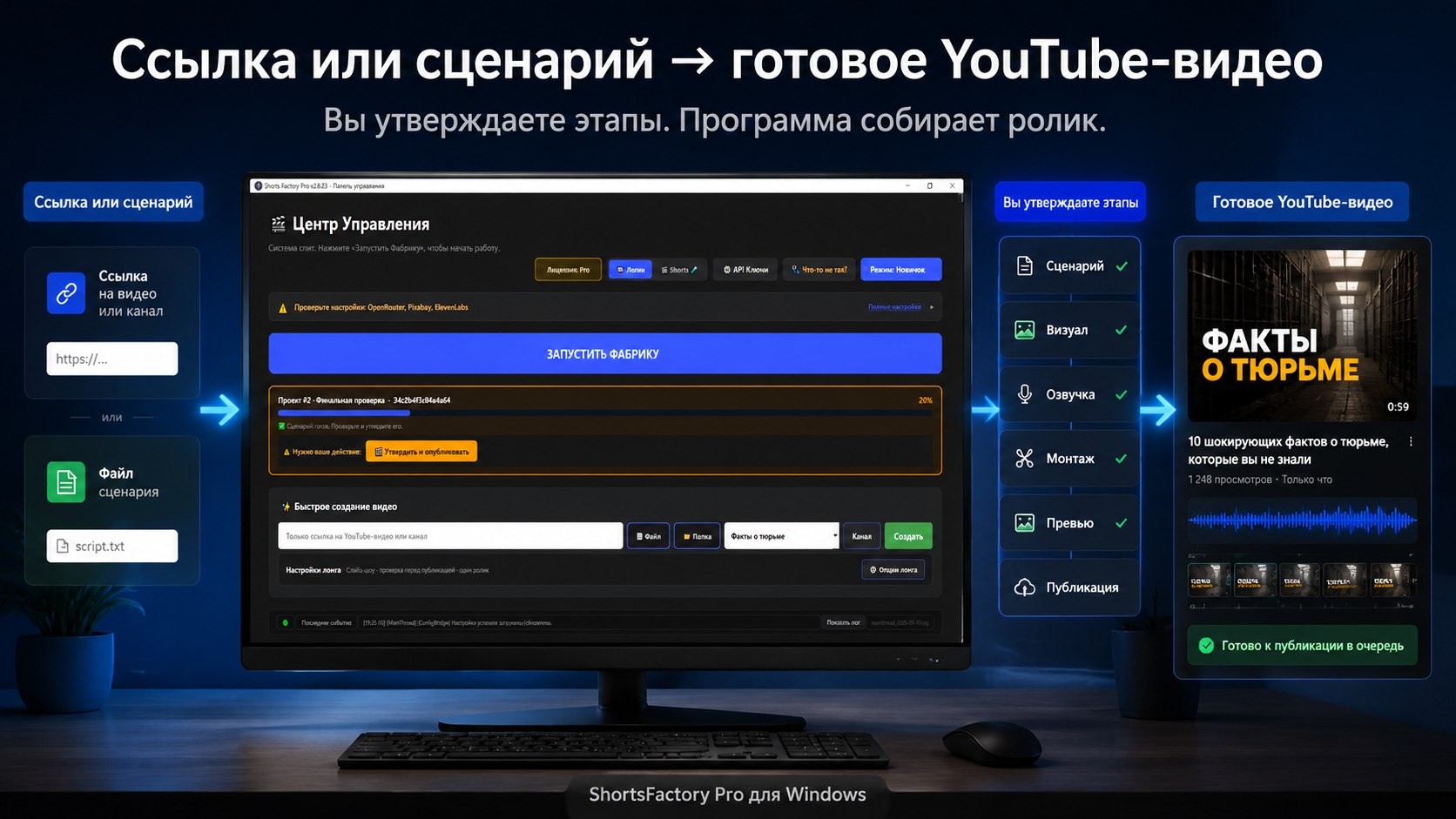Viewport: 1456px width, 819px height.
Task: Click the Папка button
Action: (698, 536)
